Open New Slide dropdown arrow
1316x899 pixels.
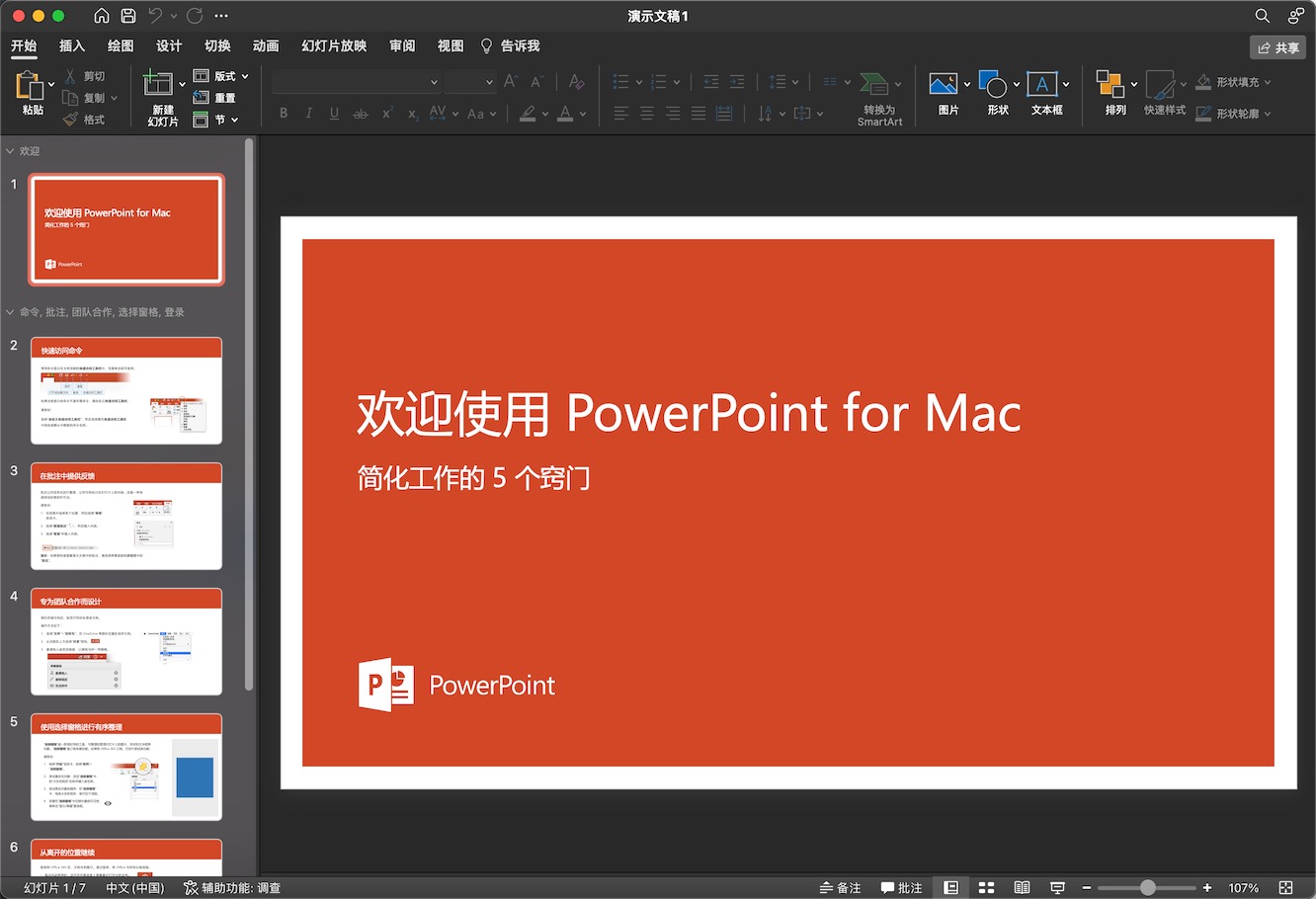pyautogui.click(x=182, y=84)
